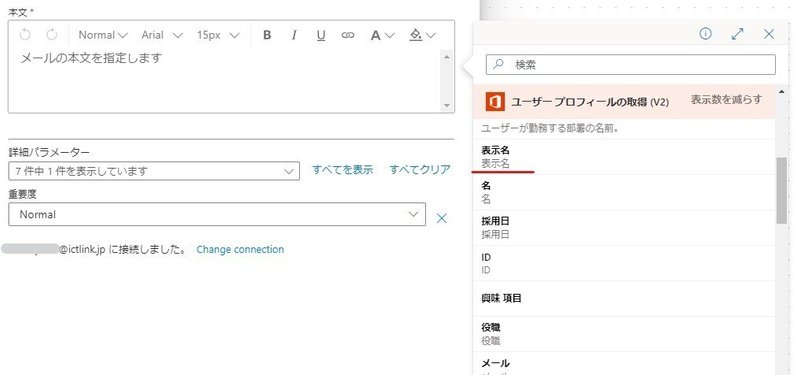This screenshot has width=800, height=375.
Task: Open the highlight fill color dropdown
Action: coord(422,35)
